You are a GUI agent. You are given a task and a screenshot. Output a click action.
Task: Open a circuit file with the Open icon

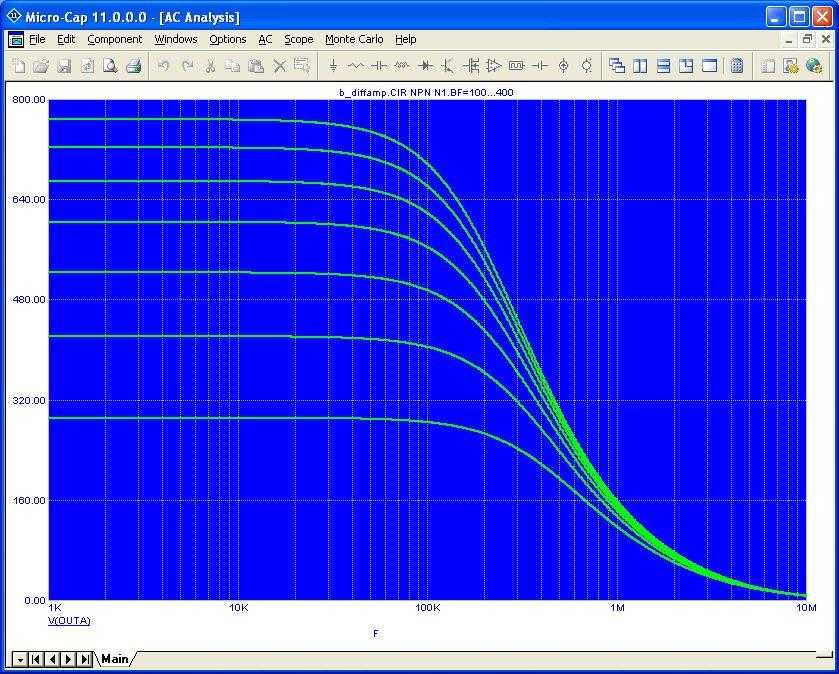pyautogui.click(x=39, y=65)
